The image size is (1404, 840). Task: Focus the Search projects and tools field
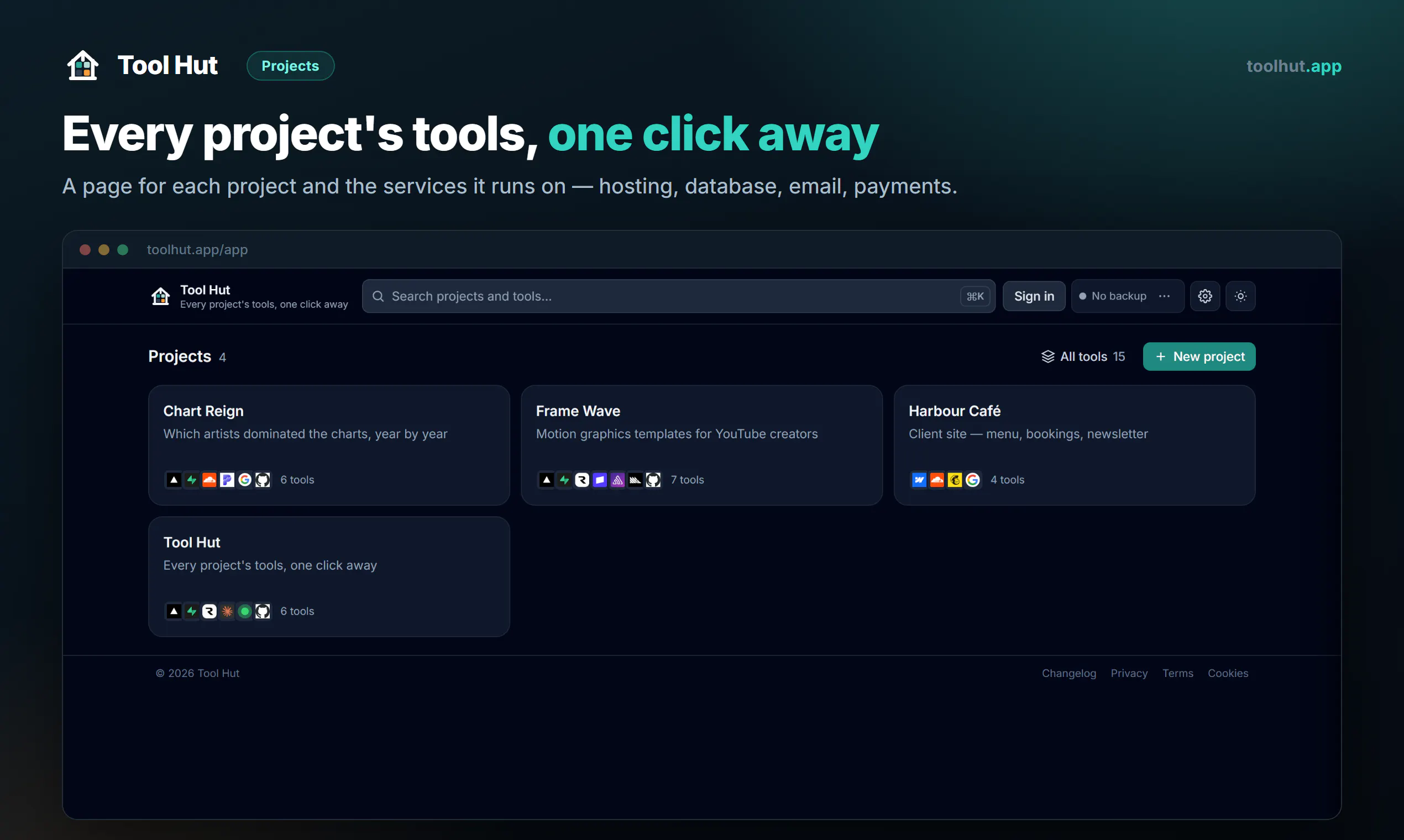pyautogui.click(x=678, y=296)
